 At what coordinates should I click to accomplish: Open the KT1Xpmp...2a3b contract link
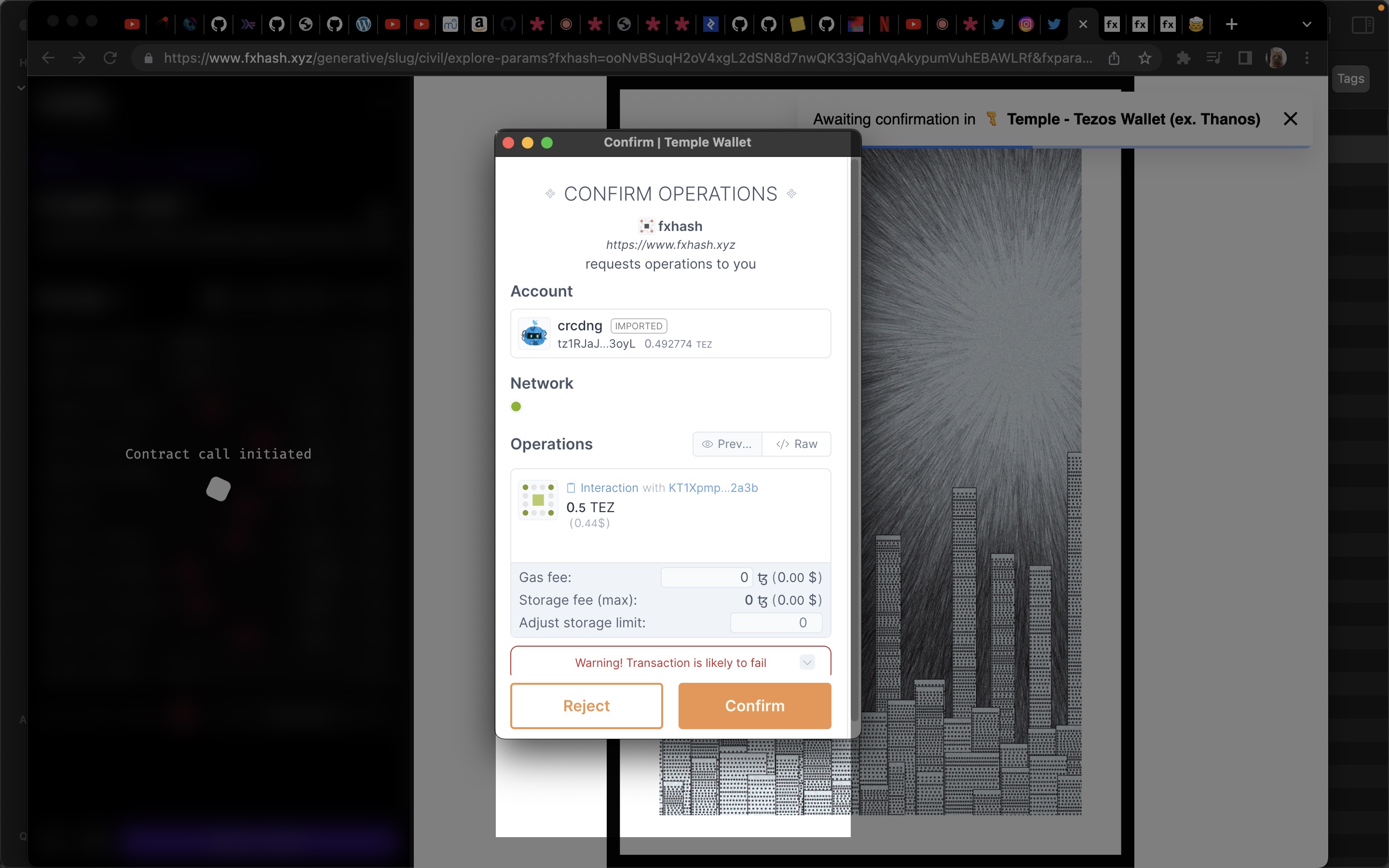[x=713, y=488]
